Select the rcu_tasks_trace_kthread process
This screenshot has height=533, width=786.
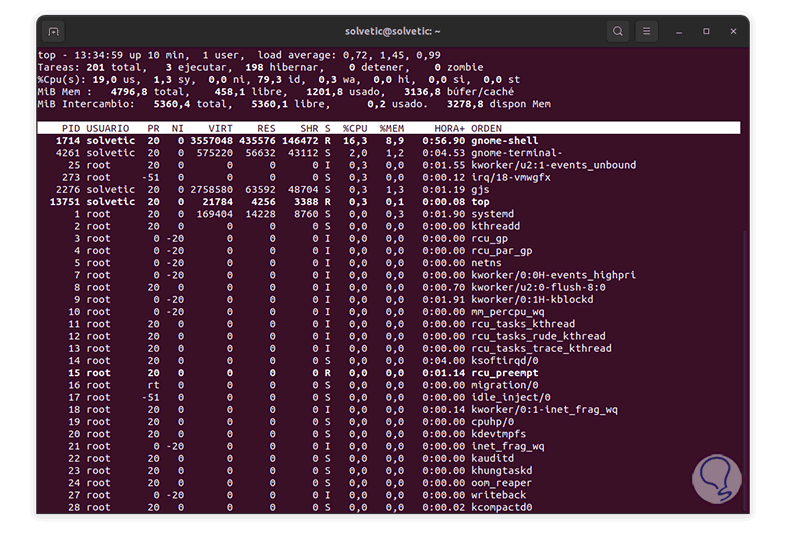tap(541, 348)
